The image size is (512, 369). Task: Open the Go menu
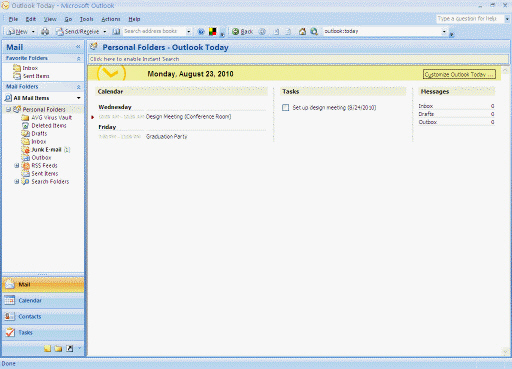(68, 19)
